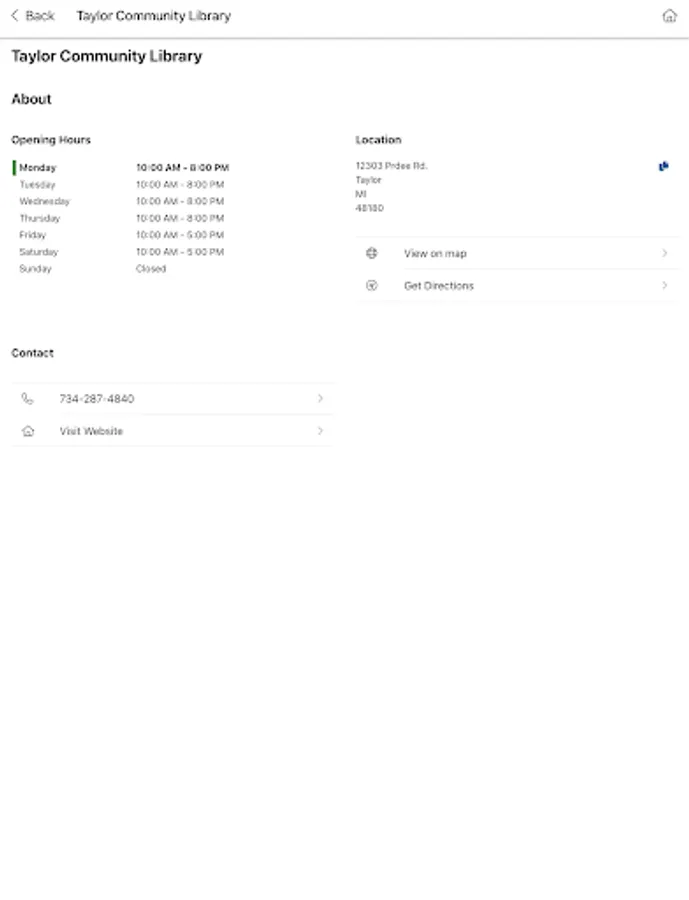The width and height of the screenshot is (689, 900).
Task: Expand the Visit Website row chevron
Action: [320, 431]
